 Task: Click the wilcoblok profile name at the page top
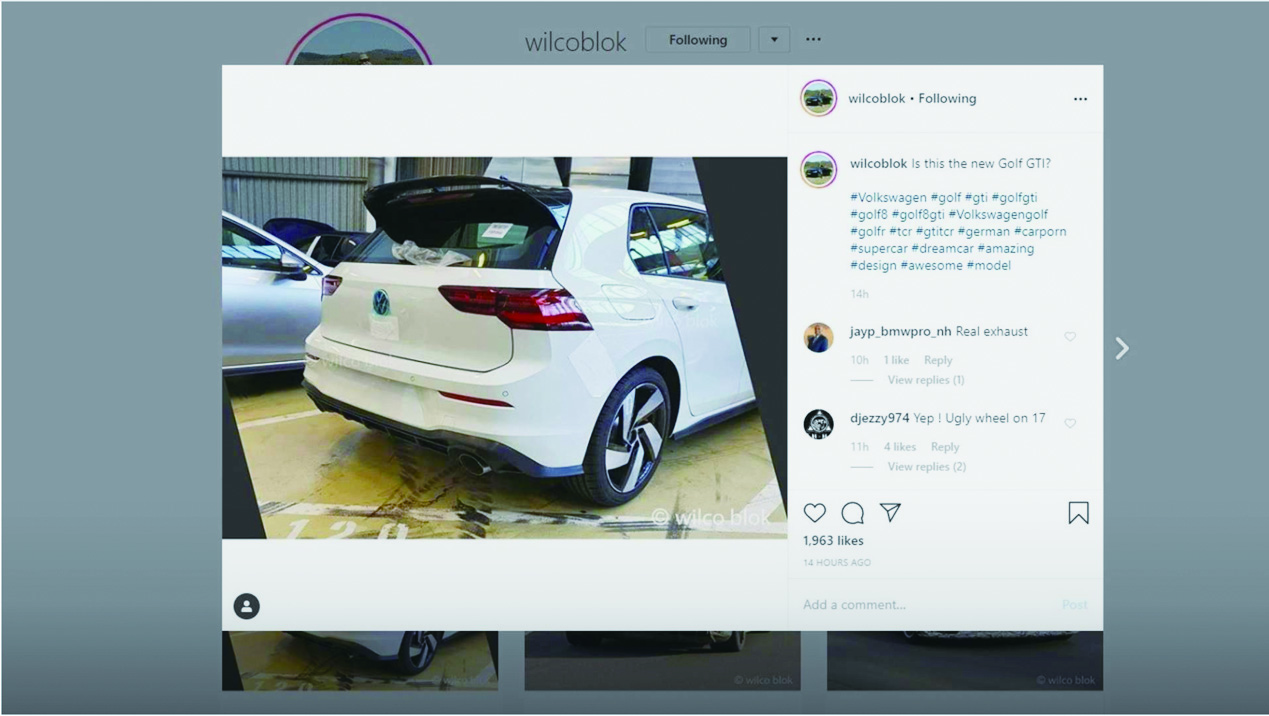576,42
